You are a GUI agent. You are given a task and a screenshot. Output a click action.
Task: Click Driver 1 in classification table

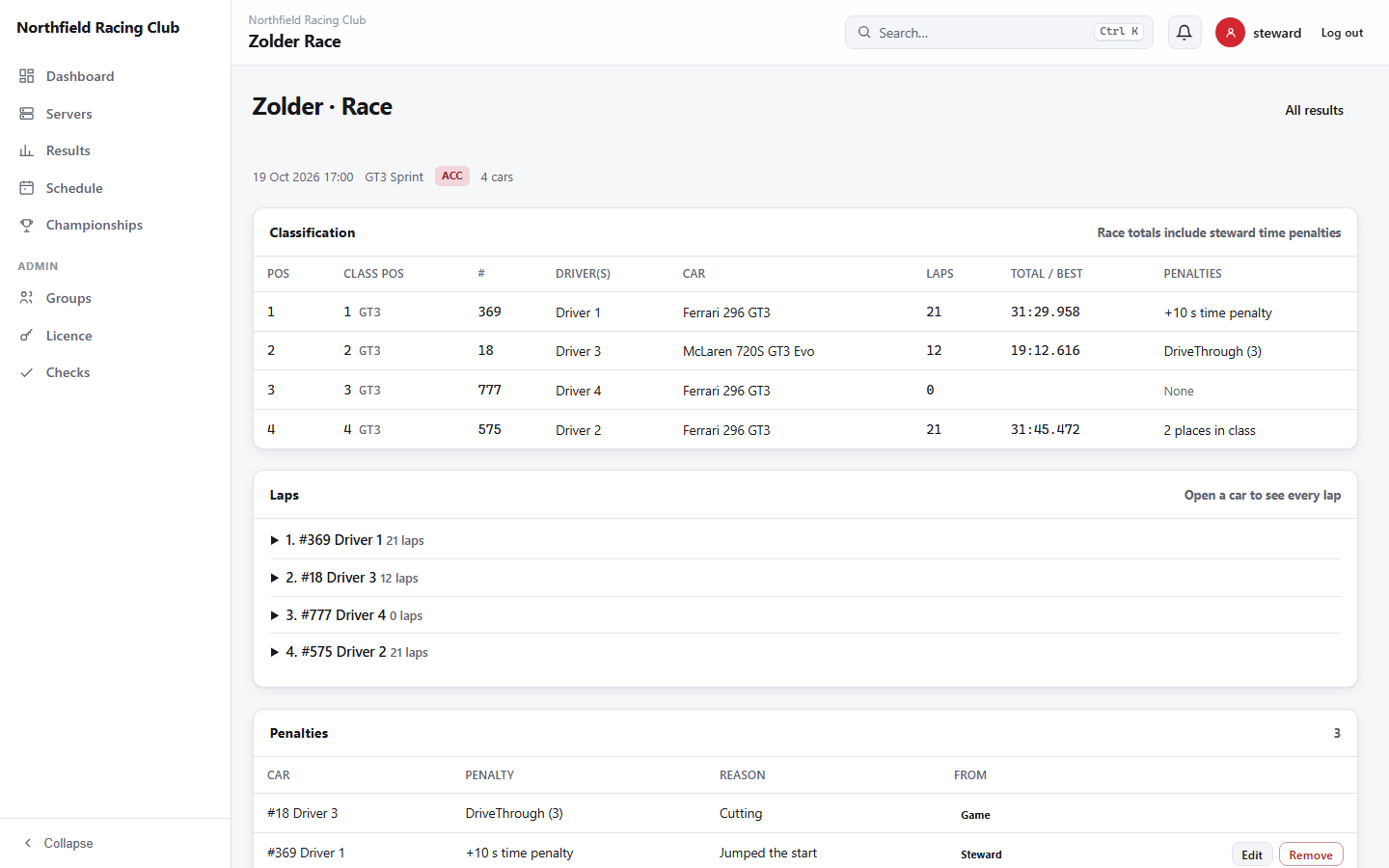pos(578,312)
